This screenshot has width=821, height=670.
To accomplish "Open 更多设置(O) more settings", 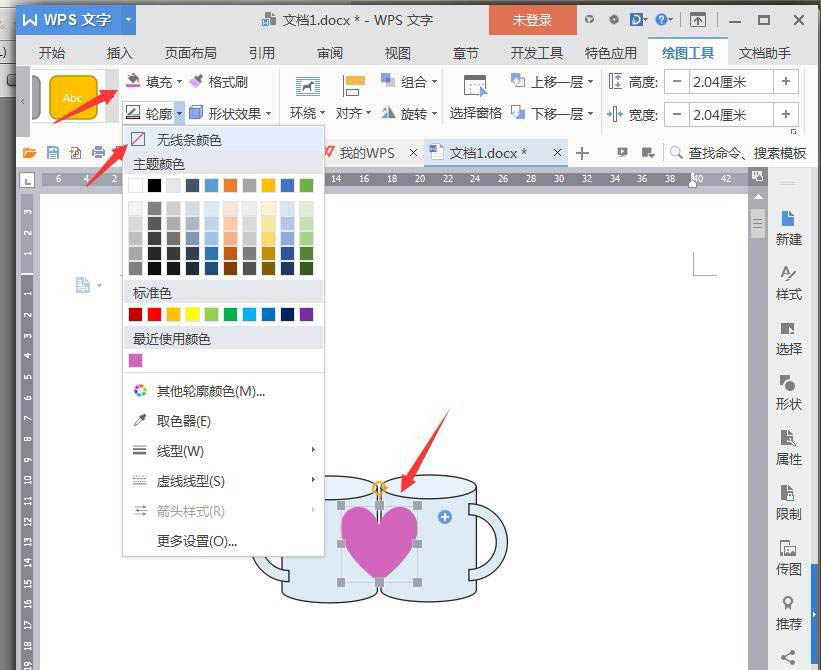I will pos(223,541).
